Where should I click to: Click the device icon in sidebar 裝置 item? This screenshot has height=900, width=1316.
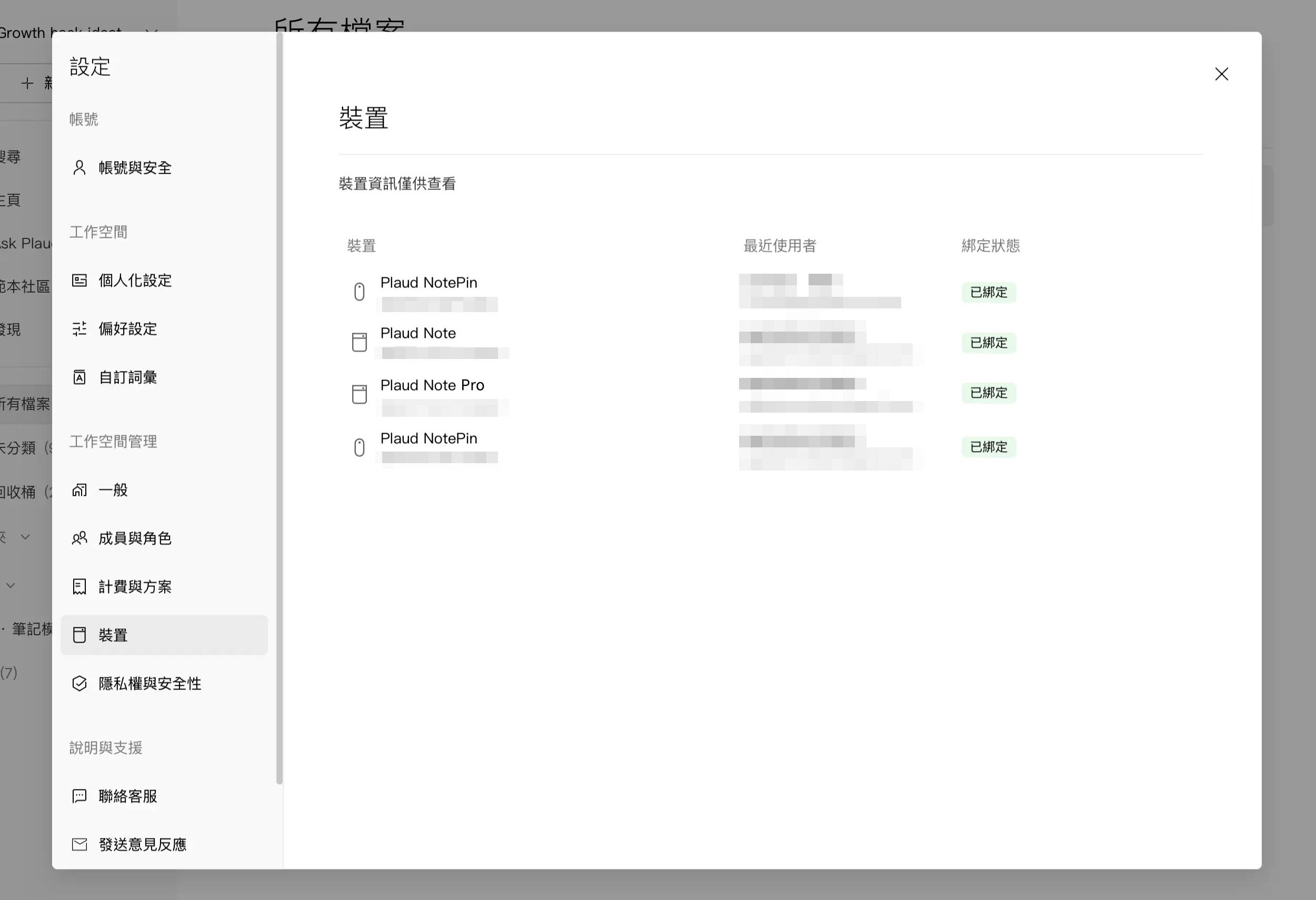[79, 635]
